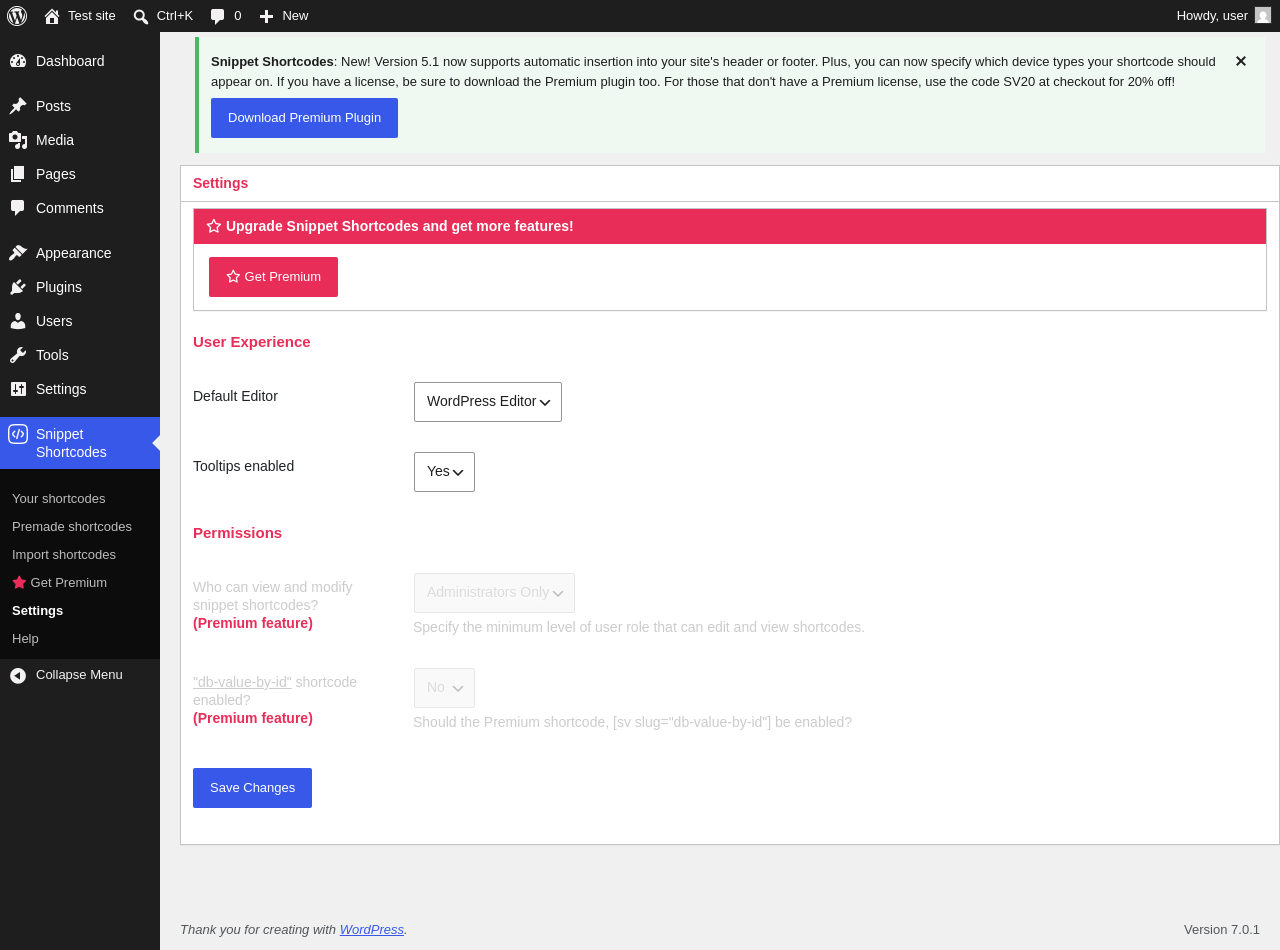Open the Default Editor dropdown

click(488, 402)
